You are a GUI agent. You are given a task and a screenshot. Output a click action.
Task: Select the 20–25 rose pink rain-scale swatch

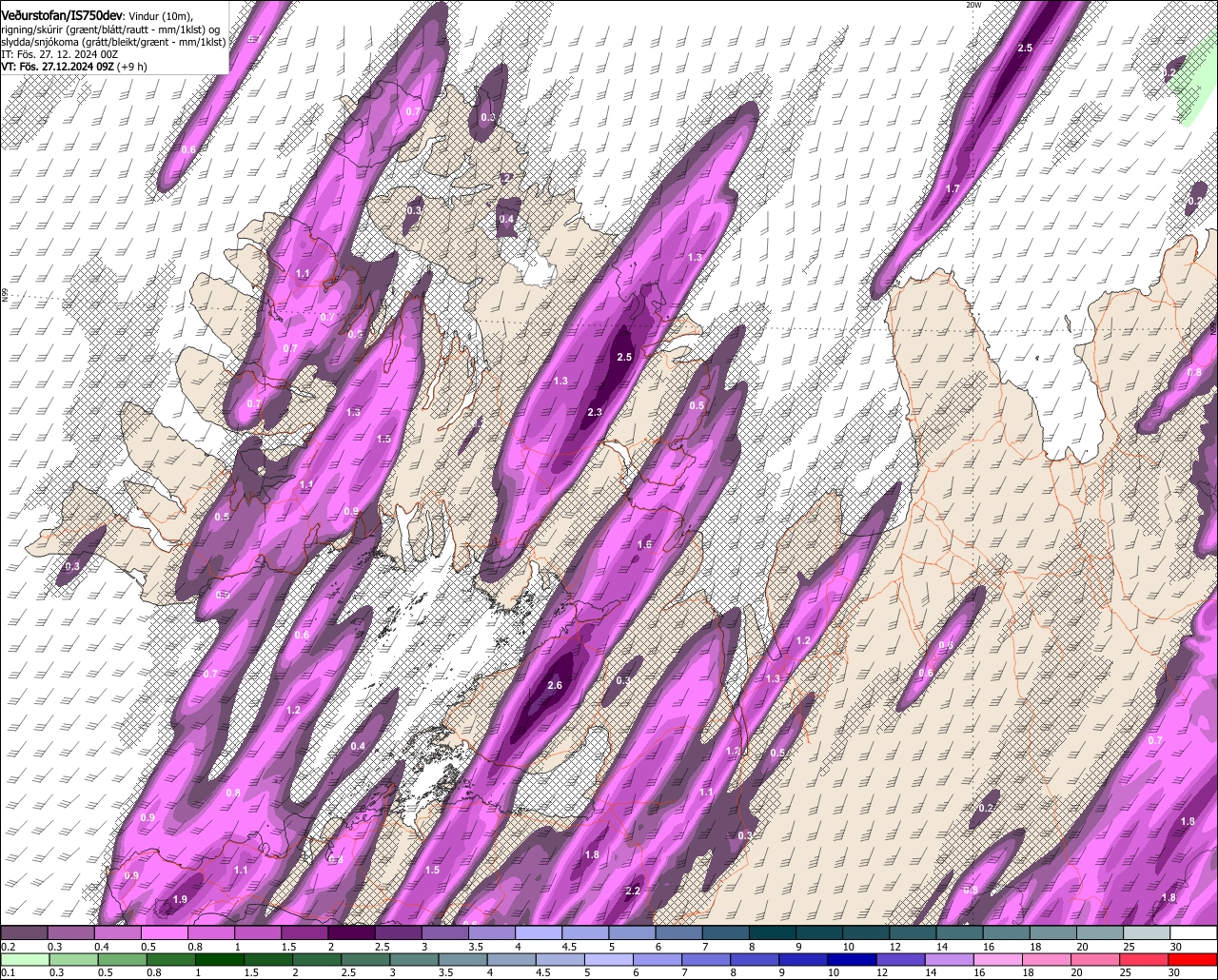(x=1095, y=959)
